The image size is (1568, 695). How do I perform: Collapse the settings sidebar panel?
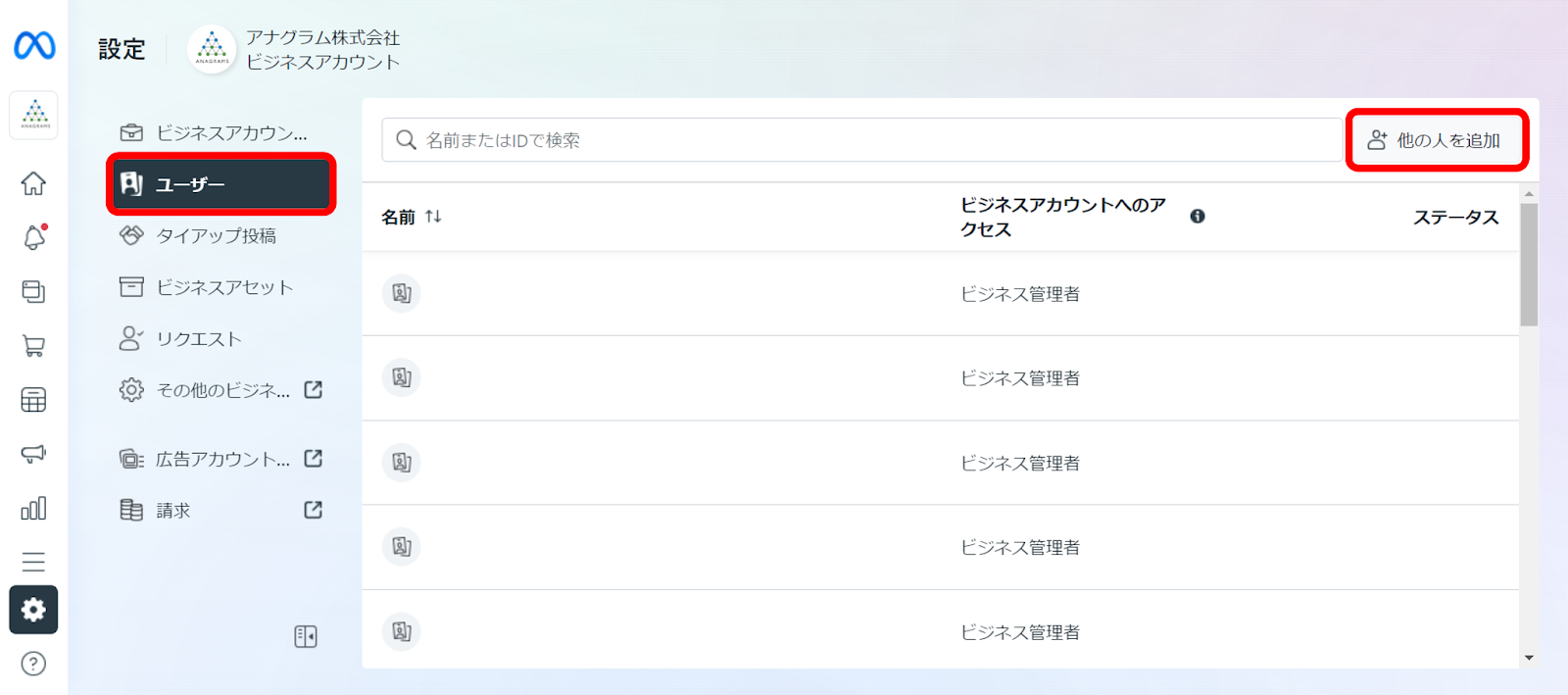[306, 636]
